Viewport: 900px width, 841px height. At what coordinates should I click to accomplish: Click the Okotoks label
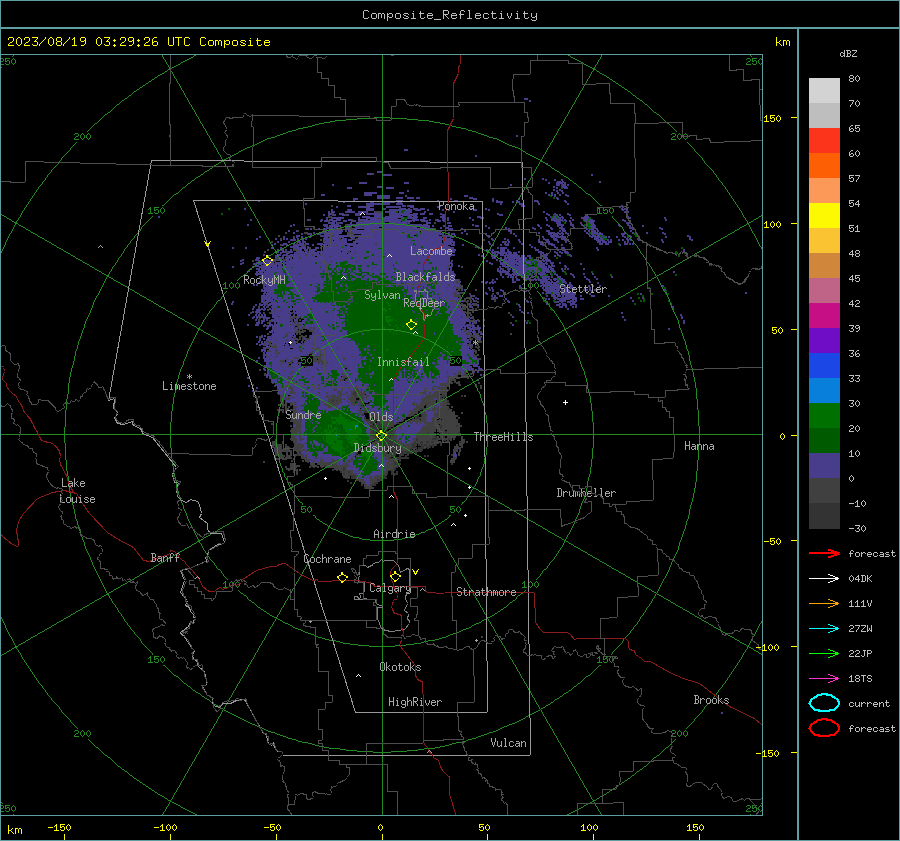(x=400, y=667)
